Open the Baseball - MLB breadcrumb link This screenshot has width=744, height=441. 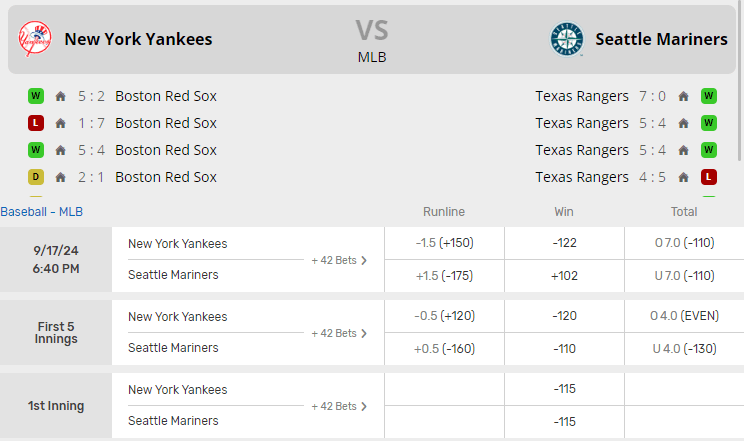pyautogui.click(x=42, y=212)
